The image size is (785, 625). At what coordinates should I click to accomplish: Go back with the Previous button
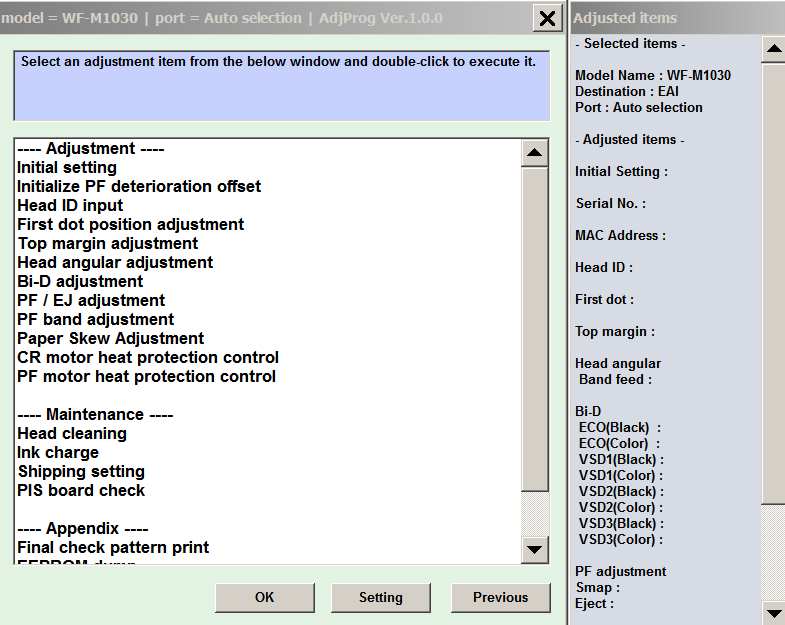pos(500,597)
